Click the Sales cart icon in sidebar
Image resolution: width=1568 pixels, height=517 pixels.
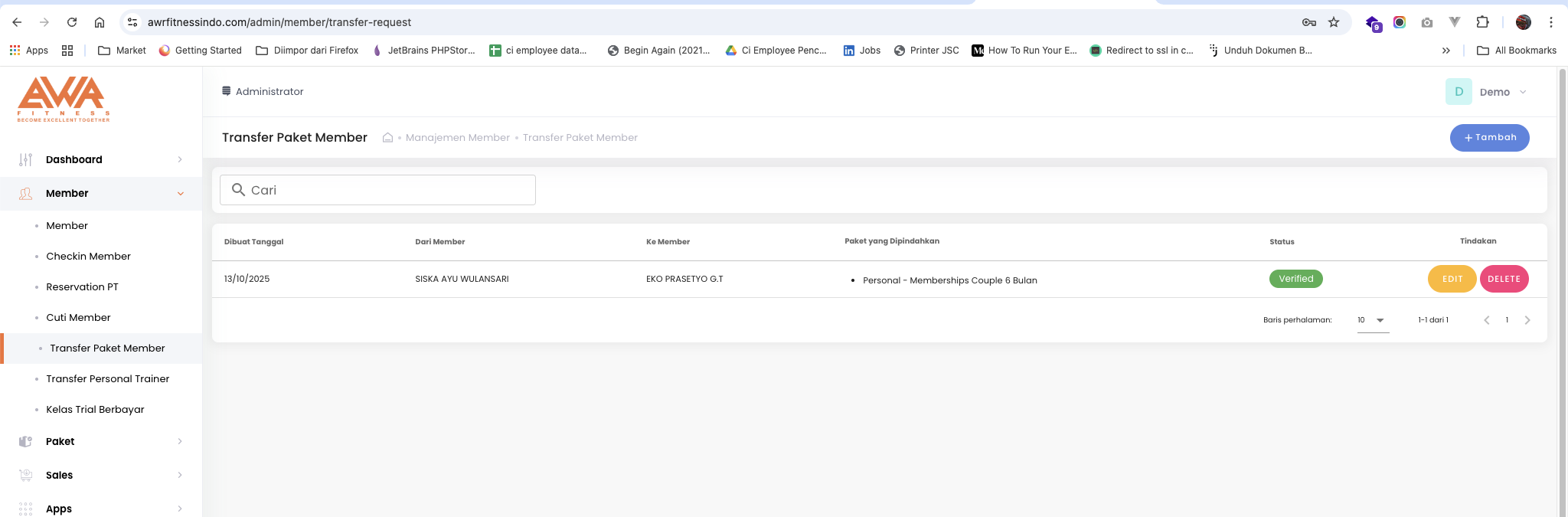coord(26,475)
